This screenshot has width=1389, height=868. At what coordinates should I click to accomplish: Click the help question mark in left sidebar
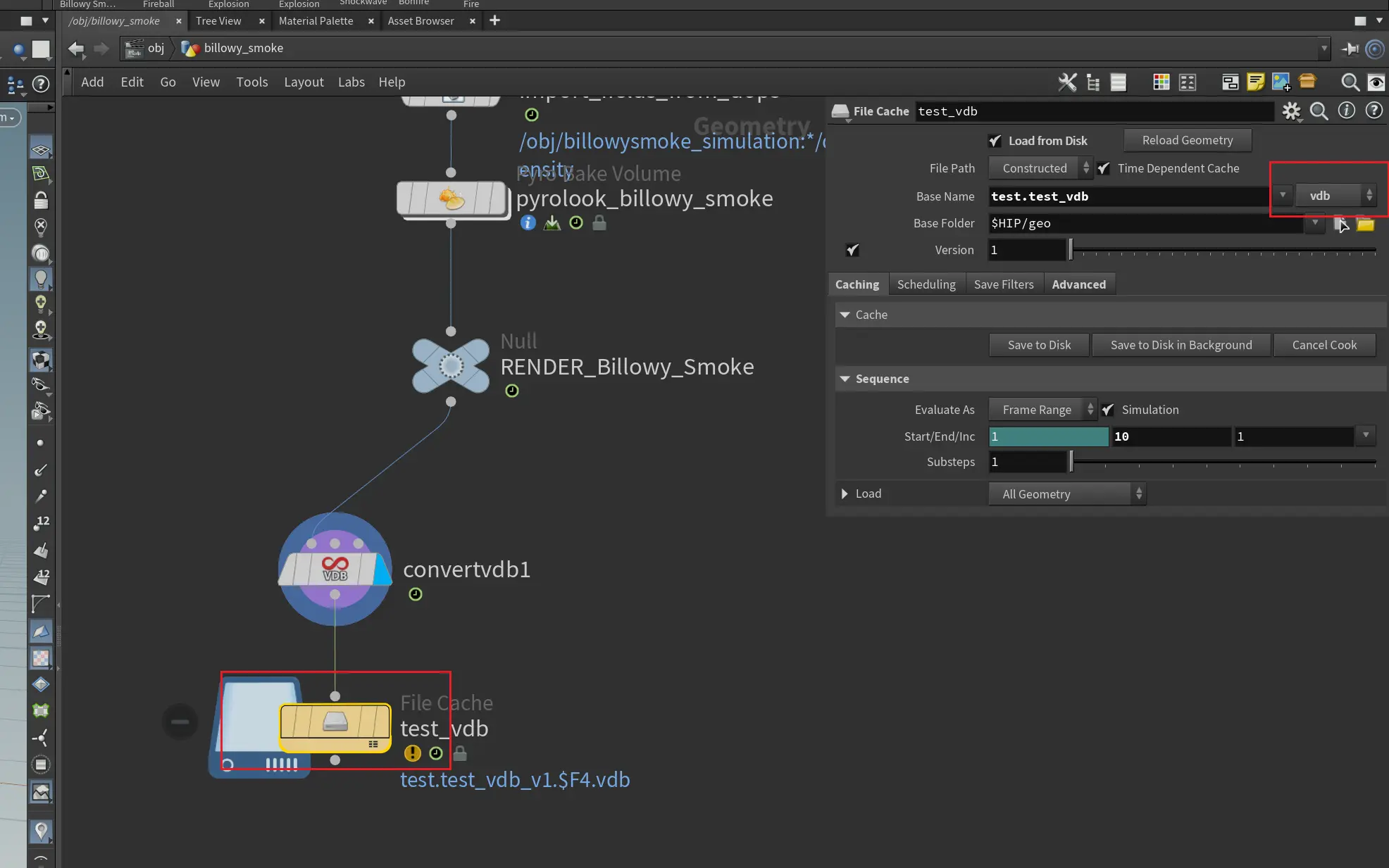tap(41, 84)
